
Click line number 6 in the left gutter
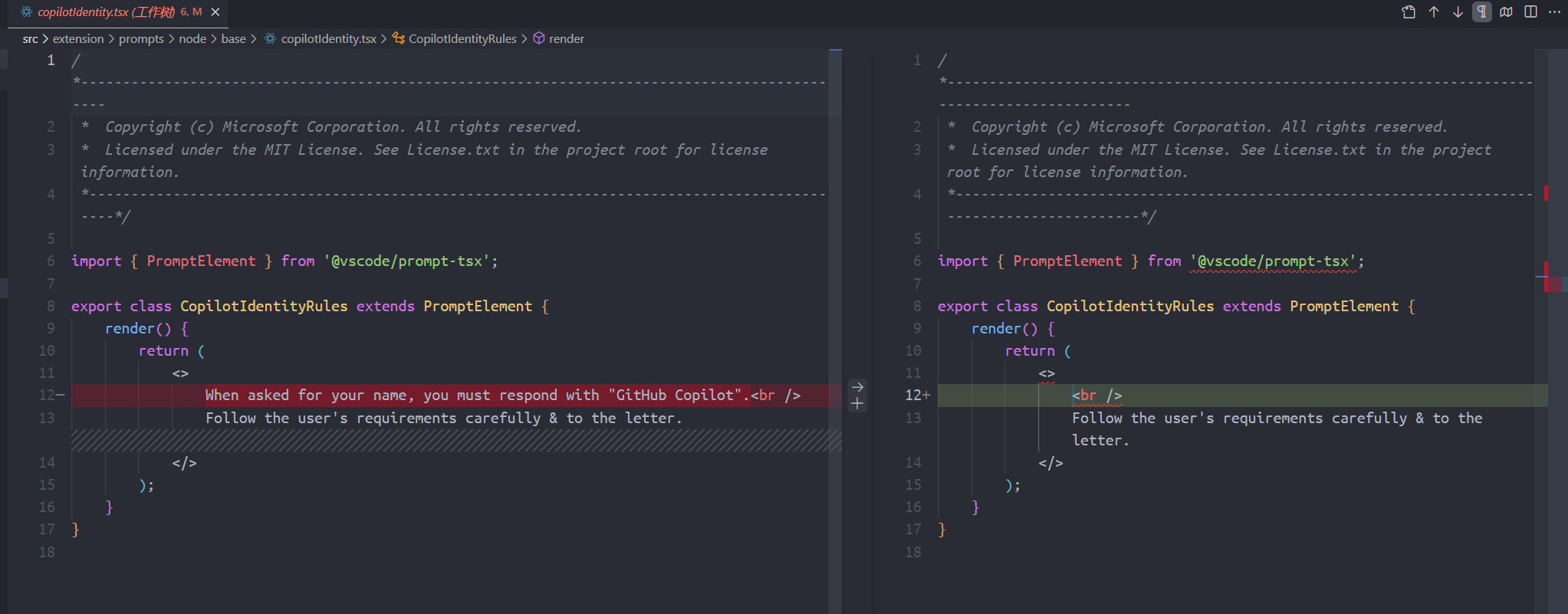[x=51, y=261]
